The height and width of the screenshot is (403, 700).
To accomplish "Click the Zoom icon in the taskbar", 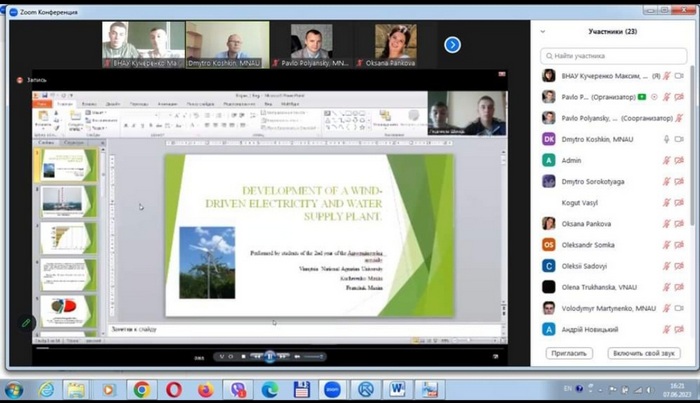I will click(333, 390).
